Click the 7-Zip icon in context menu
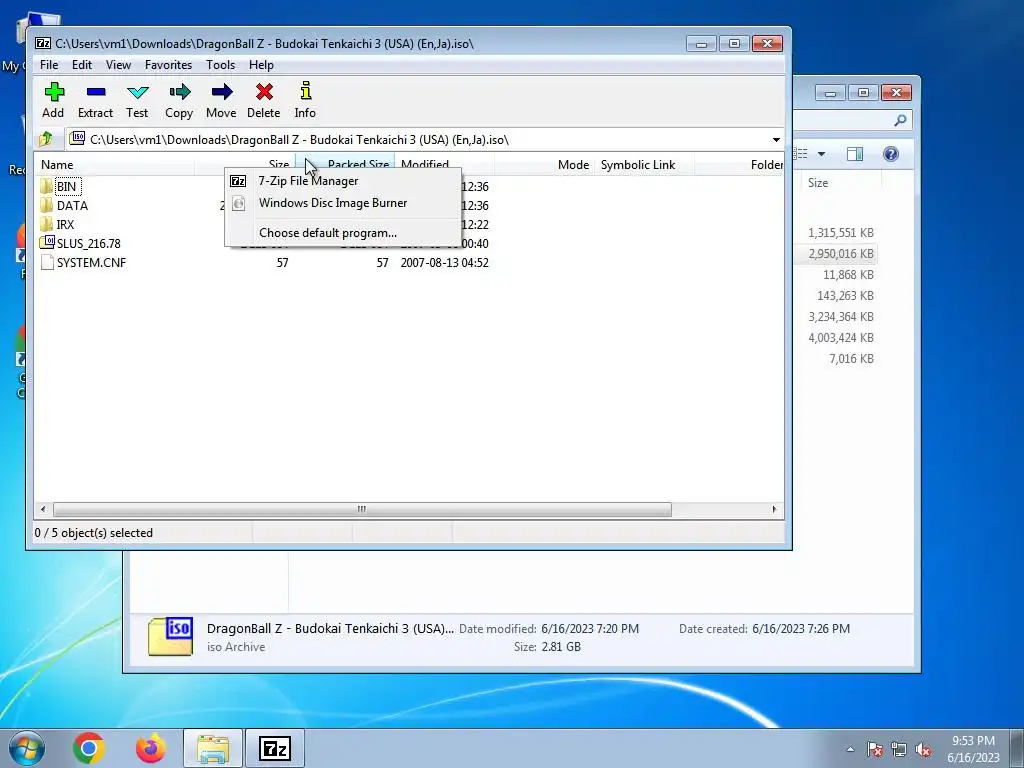1024x768 pixels. [x=238, y=181]
